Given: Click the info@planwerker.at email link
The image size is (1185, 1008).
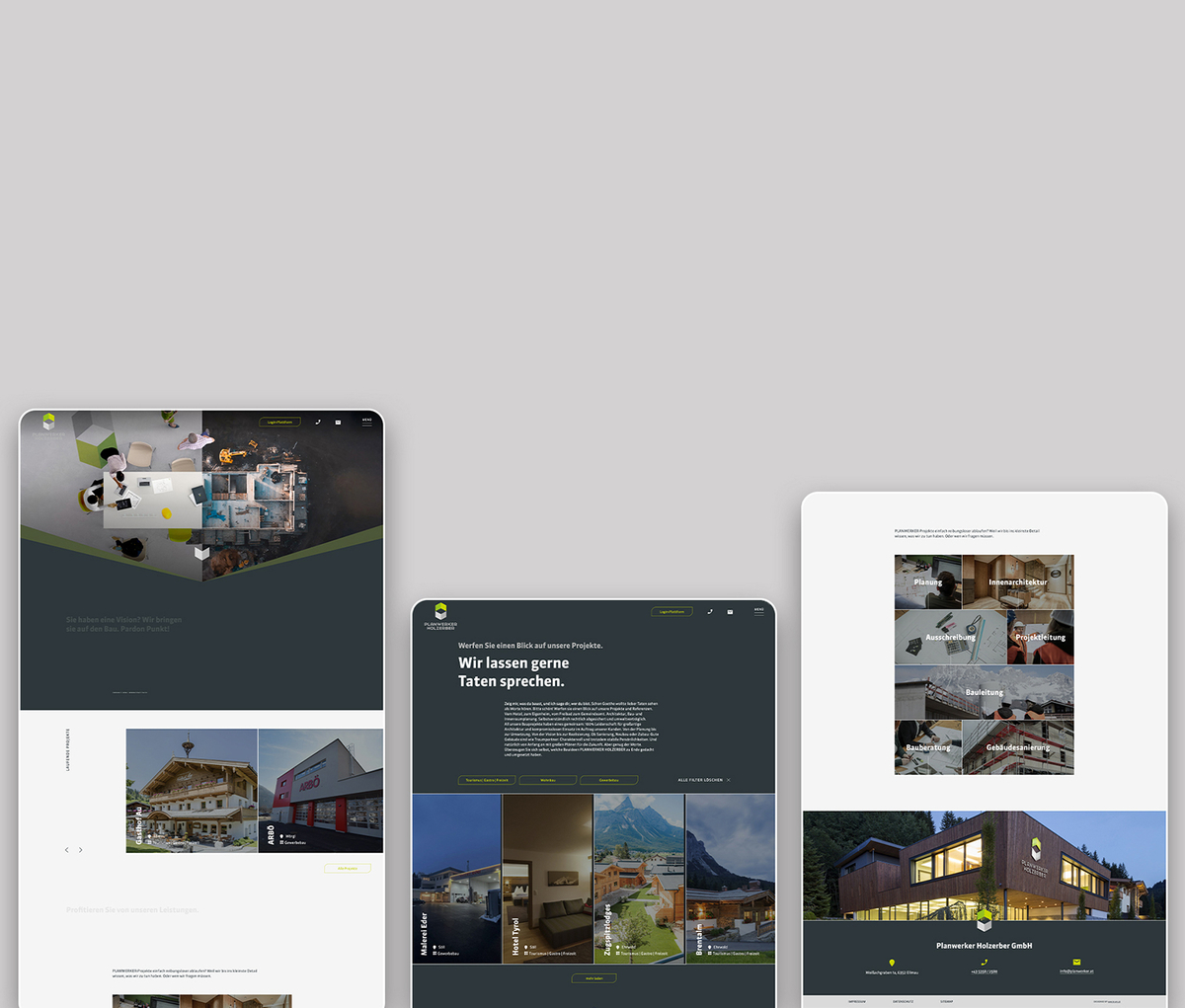Looking at the screenshot, I should click(1076, 971).
